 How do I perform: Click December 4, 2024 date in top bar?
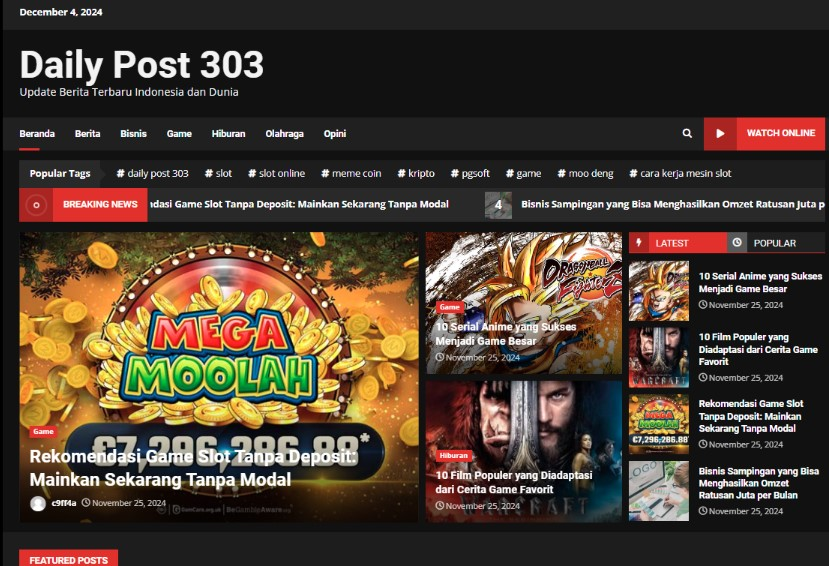pos(61,12)
